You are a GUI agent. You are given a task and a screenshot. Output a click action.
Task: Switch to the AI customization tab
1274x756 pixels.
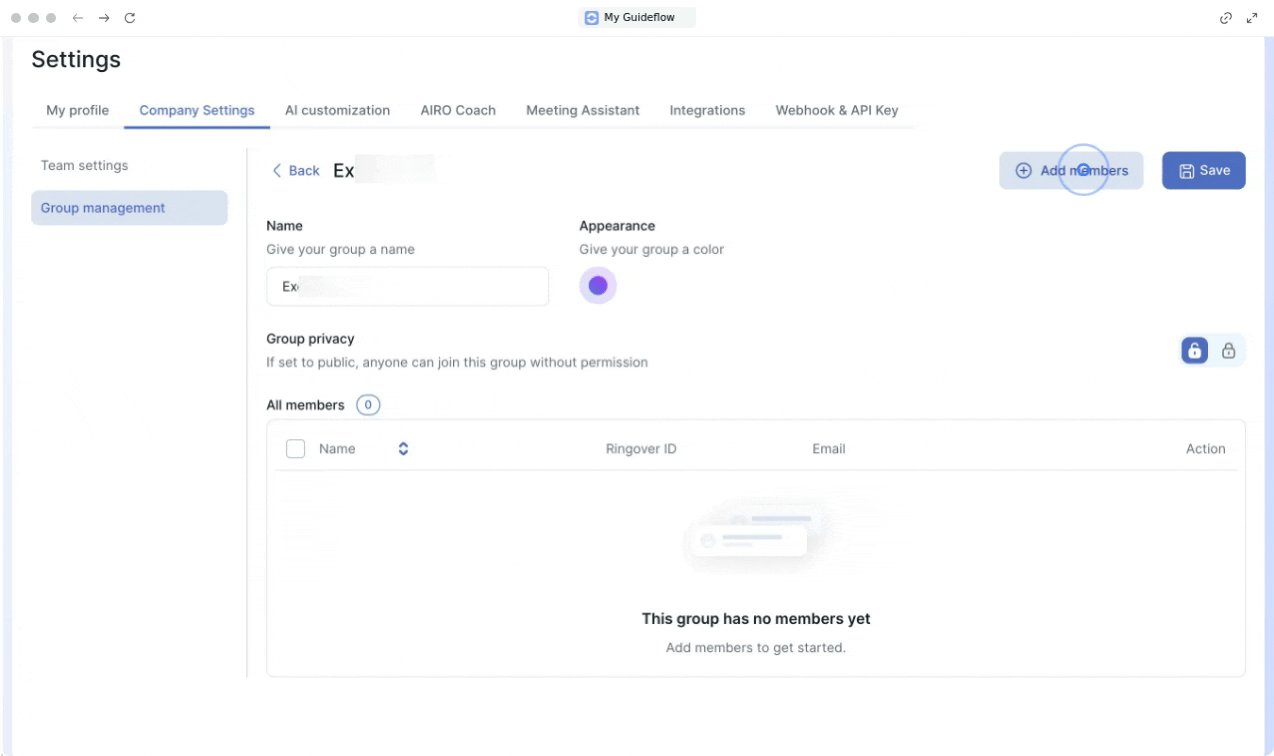click(x=337, y=111)
